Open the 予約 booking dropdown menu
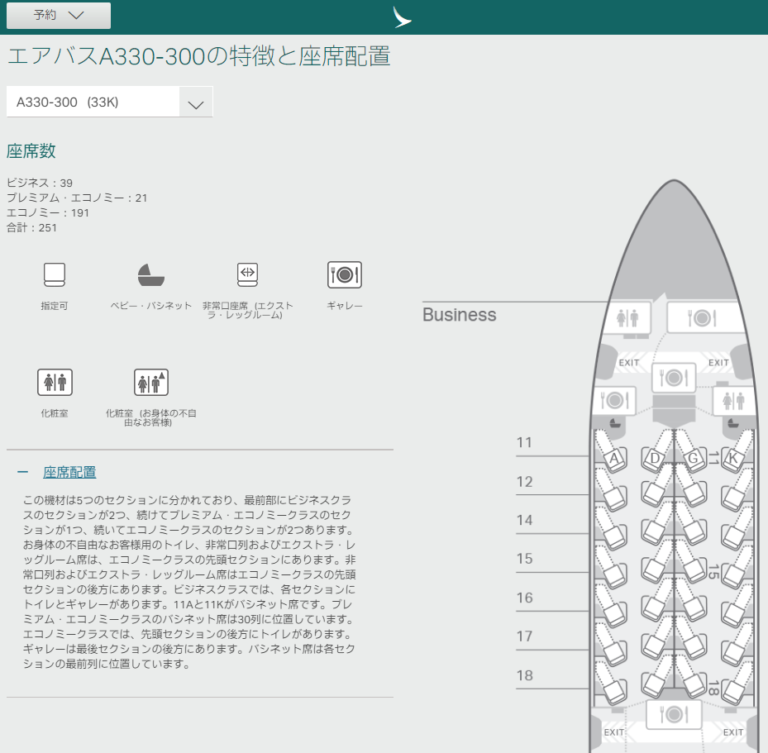Screen dimensions: 768x753 point(59,15)
